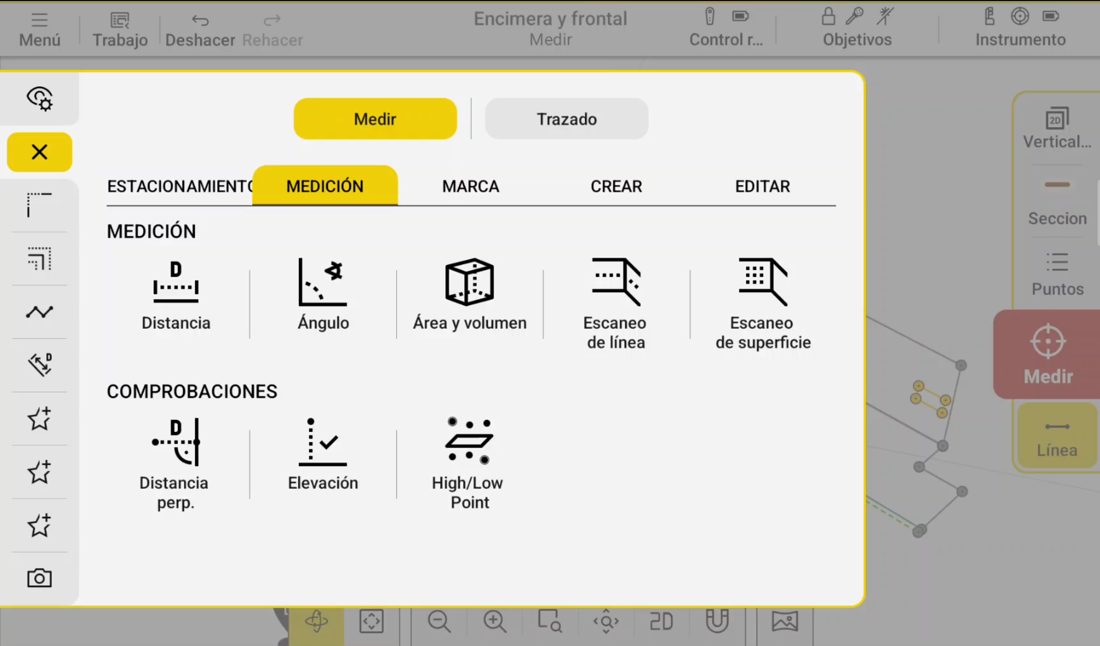Go to the MARCA tab

coord(471,187)
